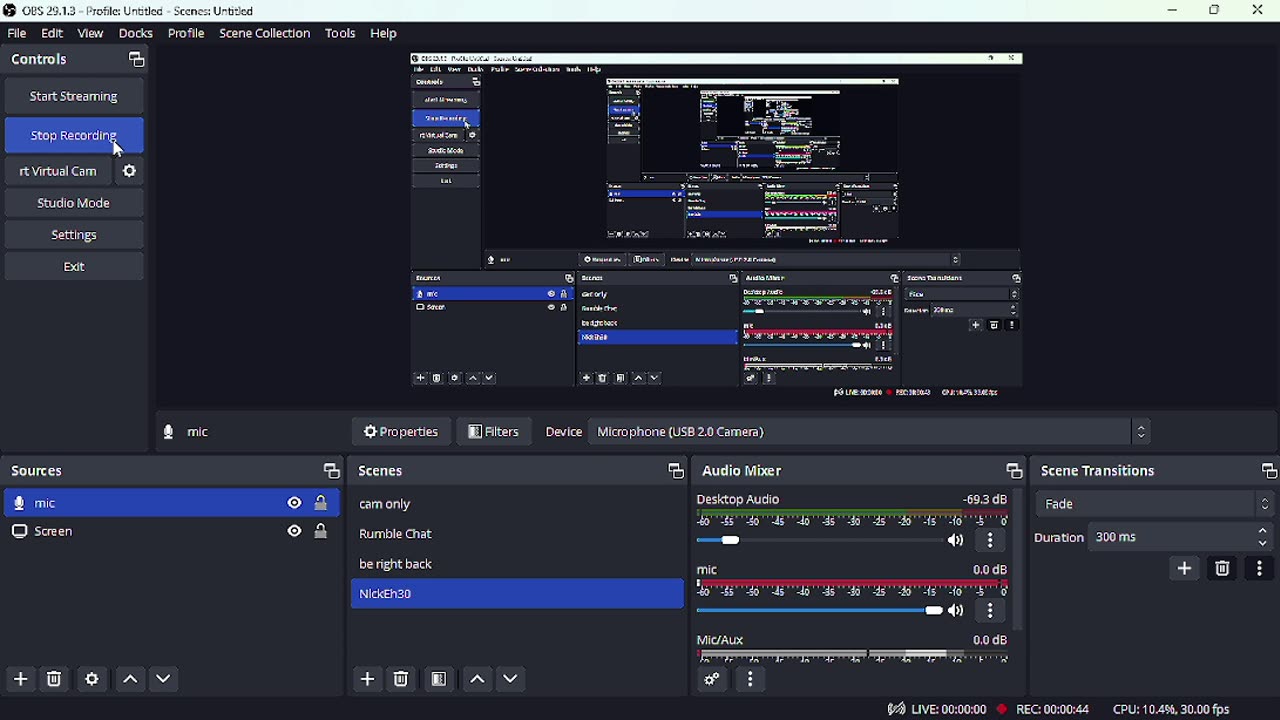Adjust Desktop Audio volume slider
The image size is (1280, 720).
[819, 541]
